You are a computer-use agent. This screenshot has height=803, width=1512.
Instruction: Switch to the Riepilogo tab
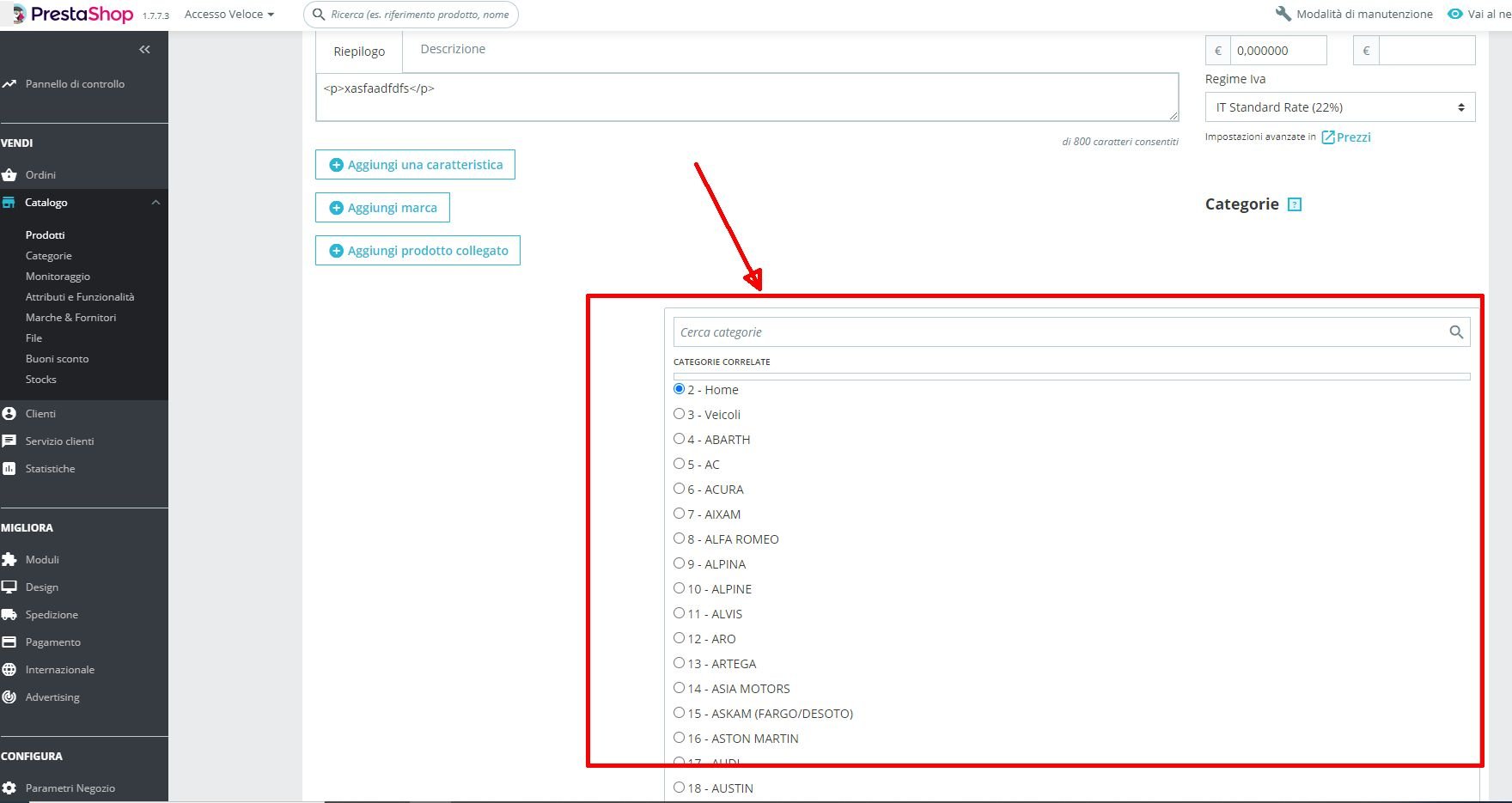tap(359, 52)
